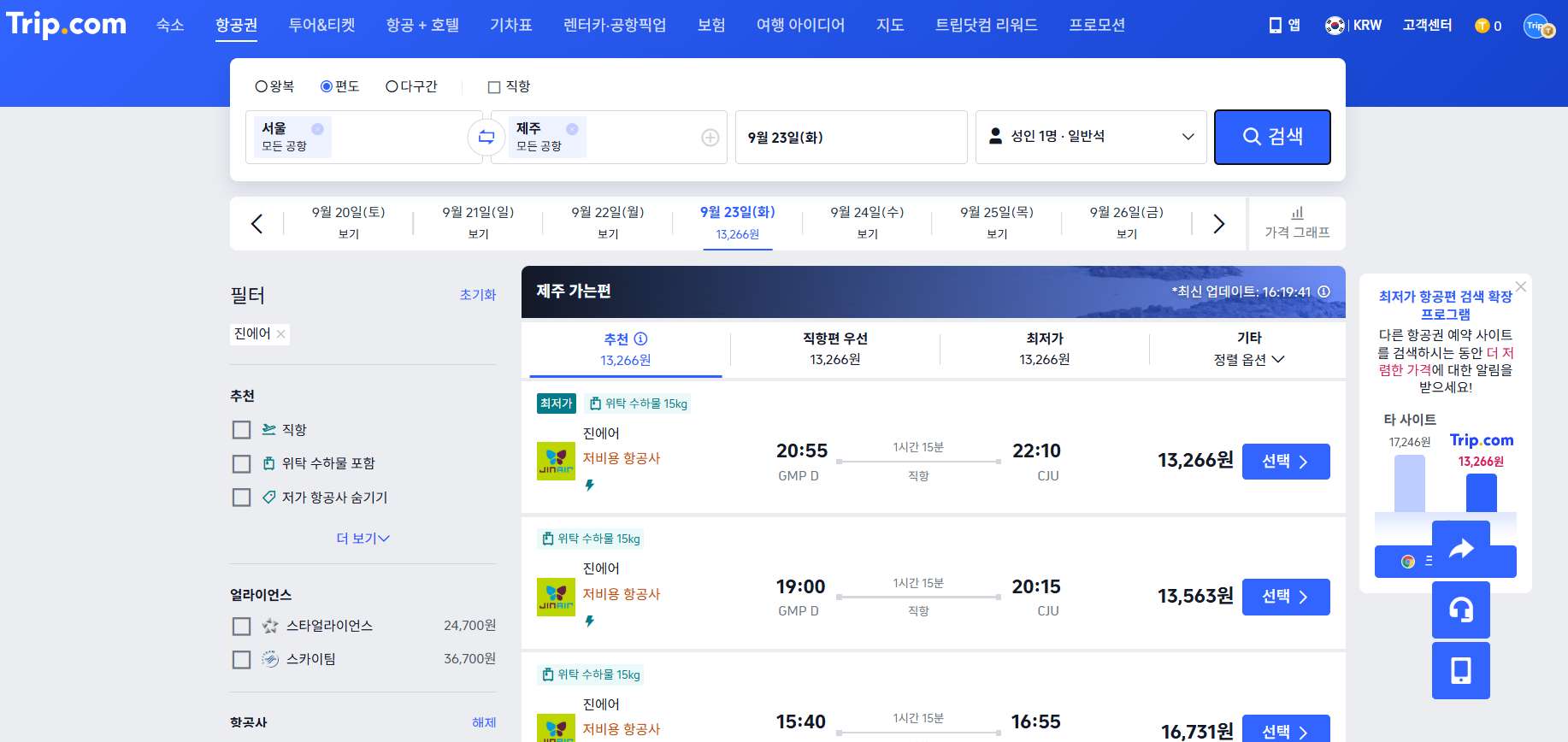Open the 가격 그래프 price graph

1297,223
